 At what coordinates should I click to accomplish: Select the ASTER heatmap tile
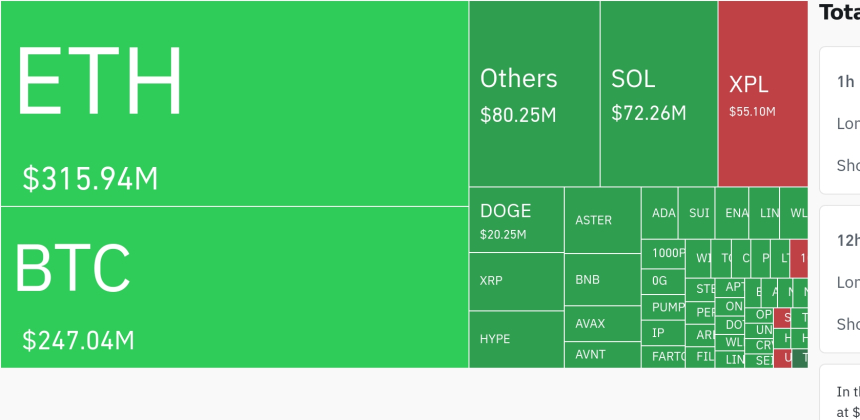[x=602, y=220]
